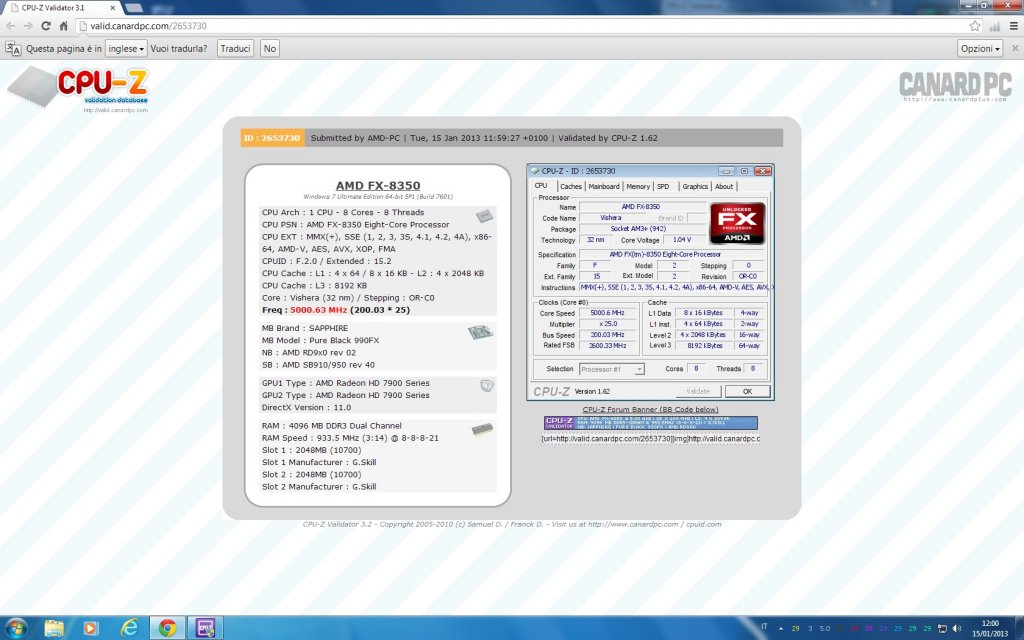This screenshot has width=1024, height=640.
Task: Select the CPU tab in CPU-Z
Action: (541, 185)
